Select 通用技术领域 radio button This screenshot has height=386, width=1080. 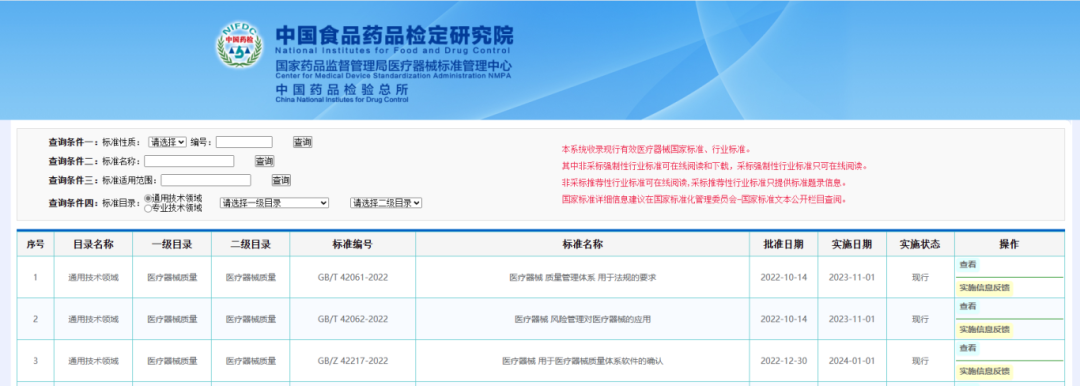pyautogui.click(x=147, y=198)
